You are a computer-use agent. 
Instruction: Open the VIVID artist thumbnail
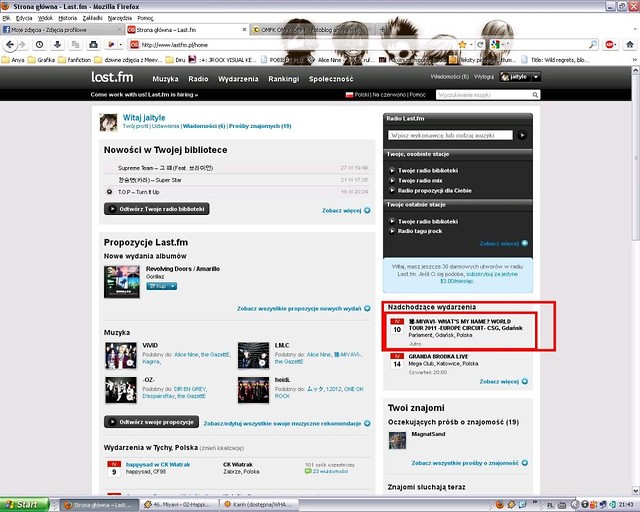[121, 356]
